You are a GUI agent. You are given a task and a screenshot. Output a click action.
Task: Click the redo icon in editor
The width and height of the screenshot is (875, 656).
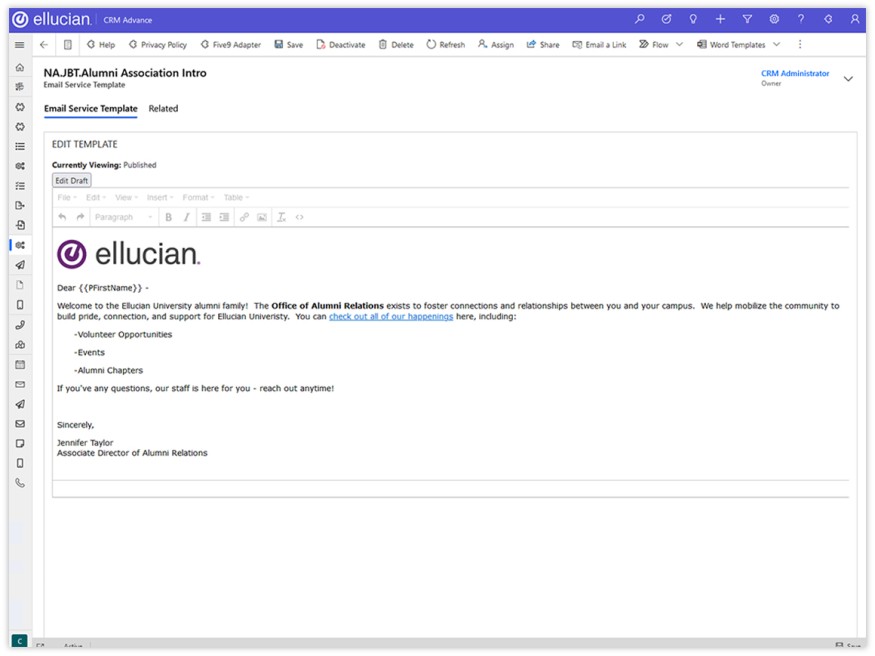click(x=80, y=217)
